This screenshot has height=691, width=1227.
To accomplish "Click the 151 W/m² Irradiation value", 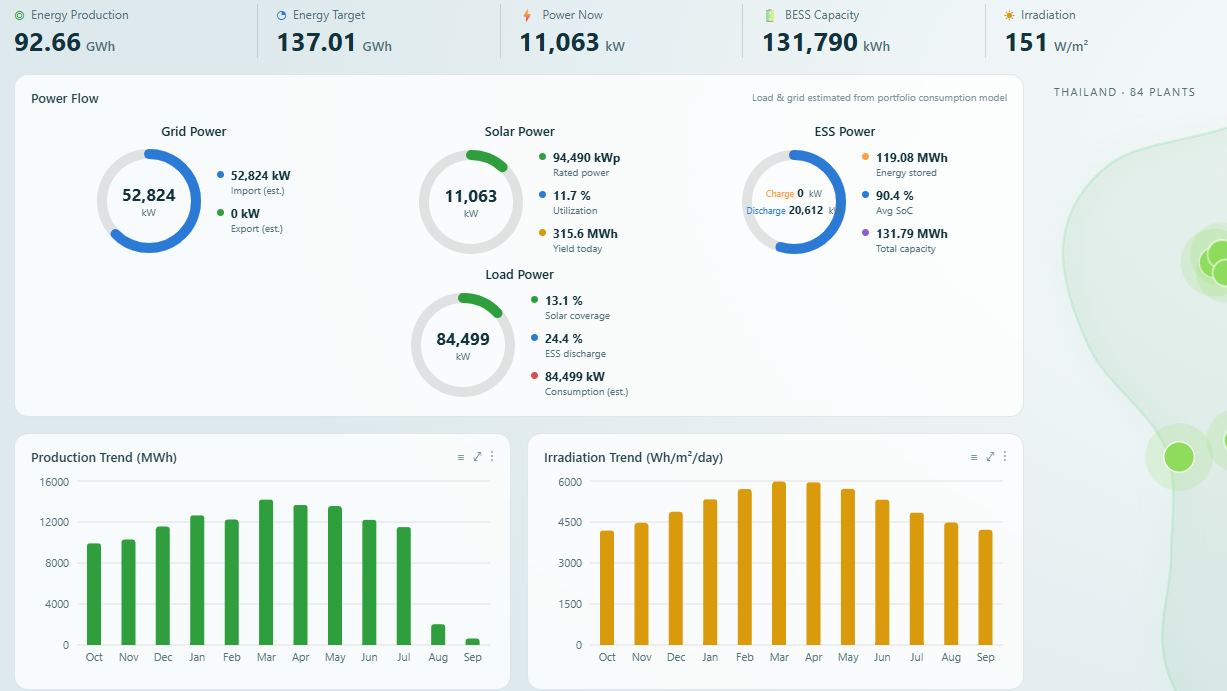I will click(x=1046, y=43).
